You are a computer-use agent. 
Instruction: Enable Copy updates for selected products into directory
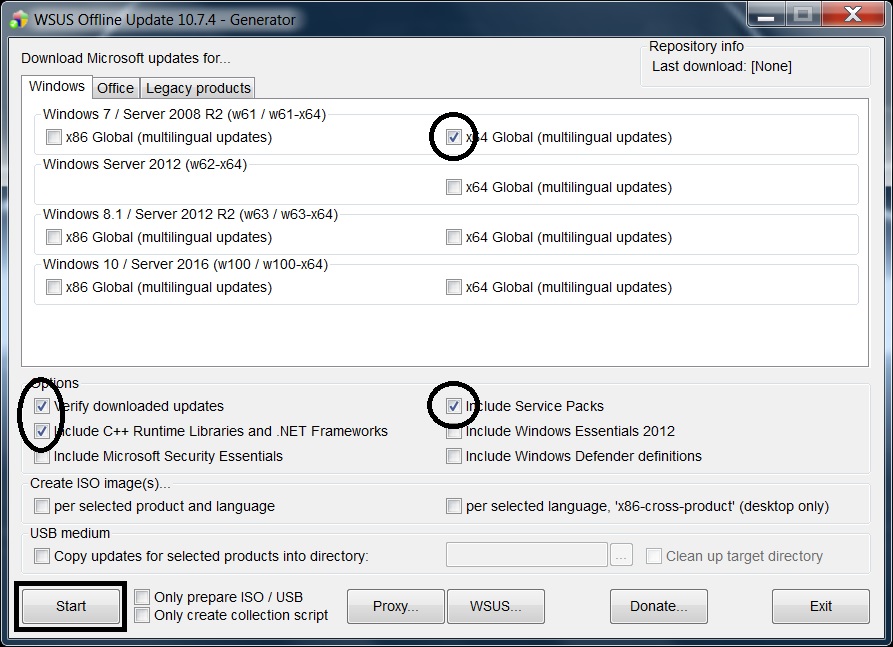tap(42, 556)
